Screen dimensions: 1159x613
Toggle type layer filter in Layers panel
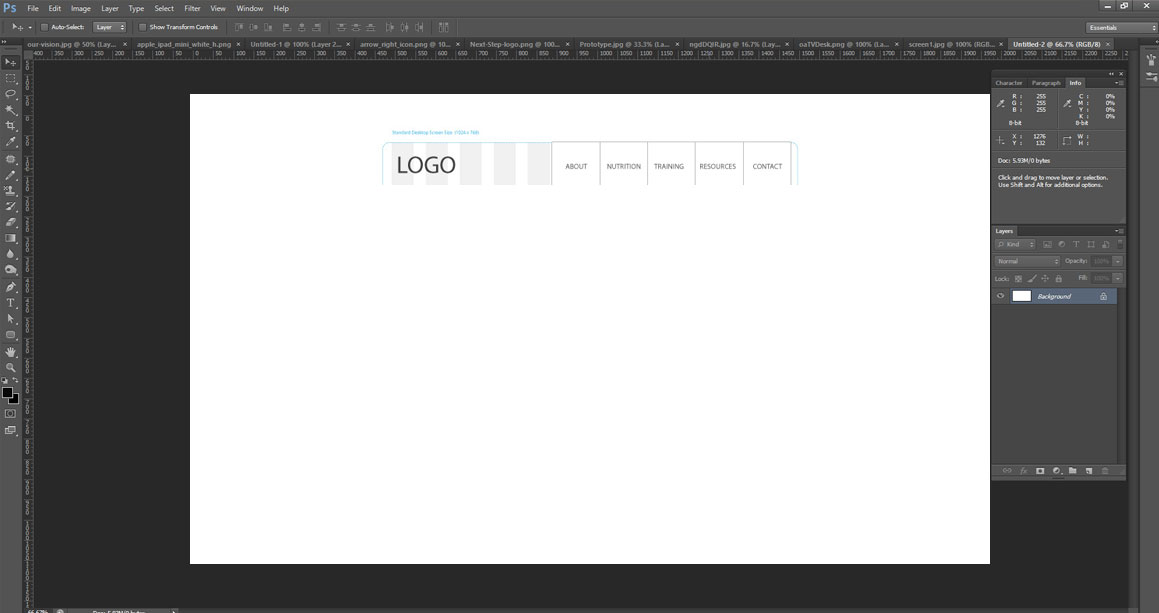tap(1076, 245)
